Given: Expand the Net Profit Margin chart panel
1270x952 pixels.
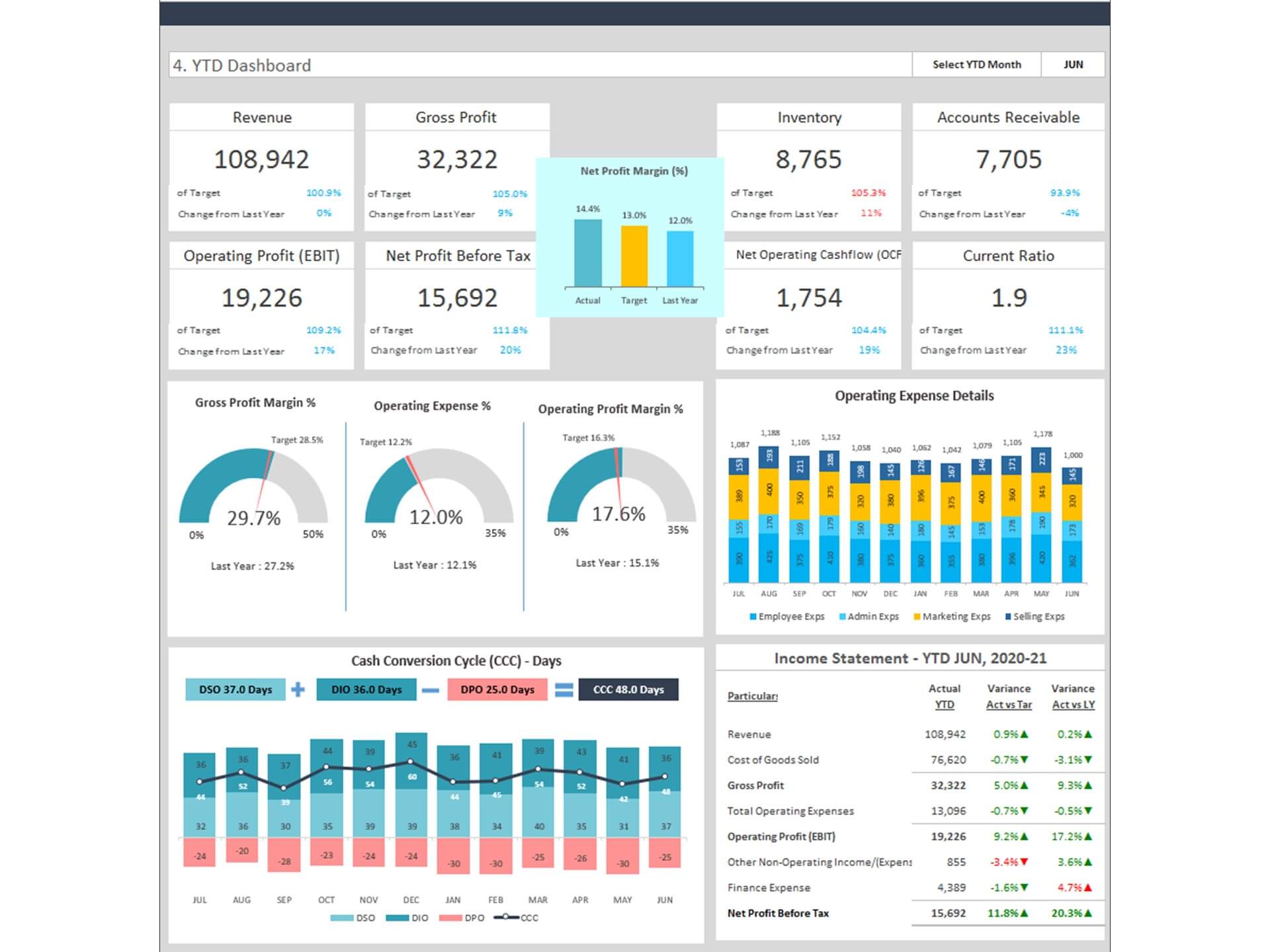Looking at the screenshot, I should (635, 235).
